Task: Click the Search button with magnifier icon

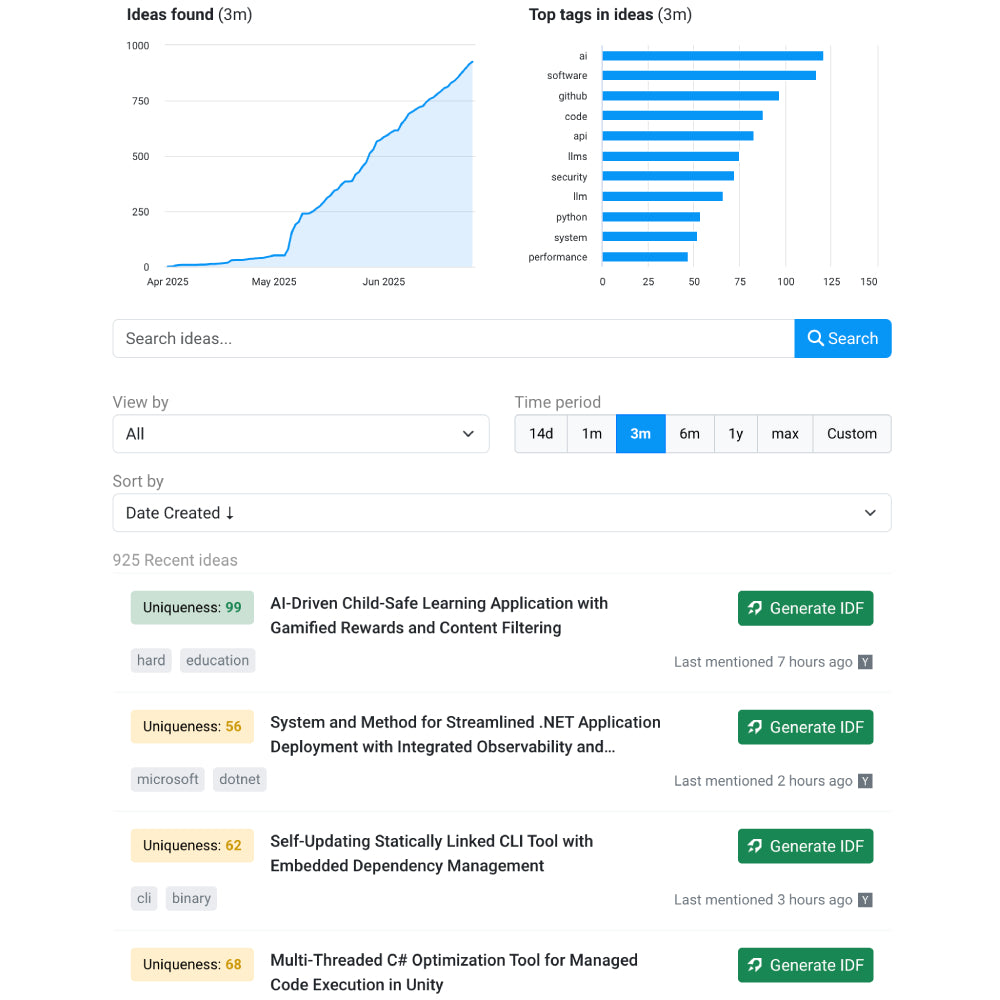Action: (842, 338)
